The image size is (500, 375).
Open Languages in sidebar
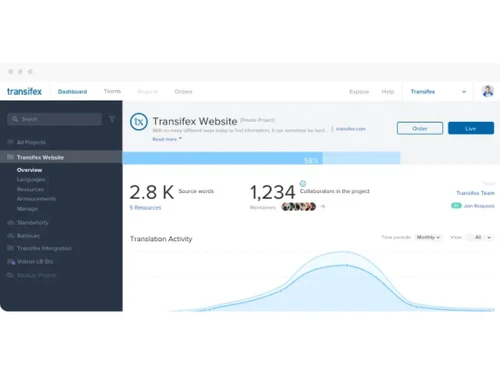pyautogui.click(x=31, y=179)
